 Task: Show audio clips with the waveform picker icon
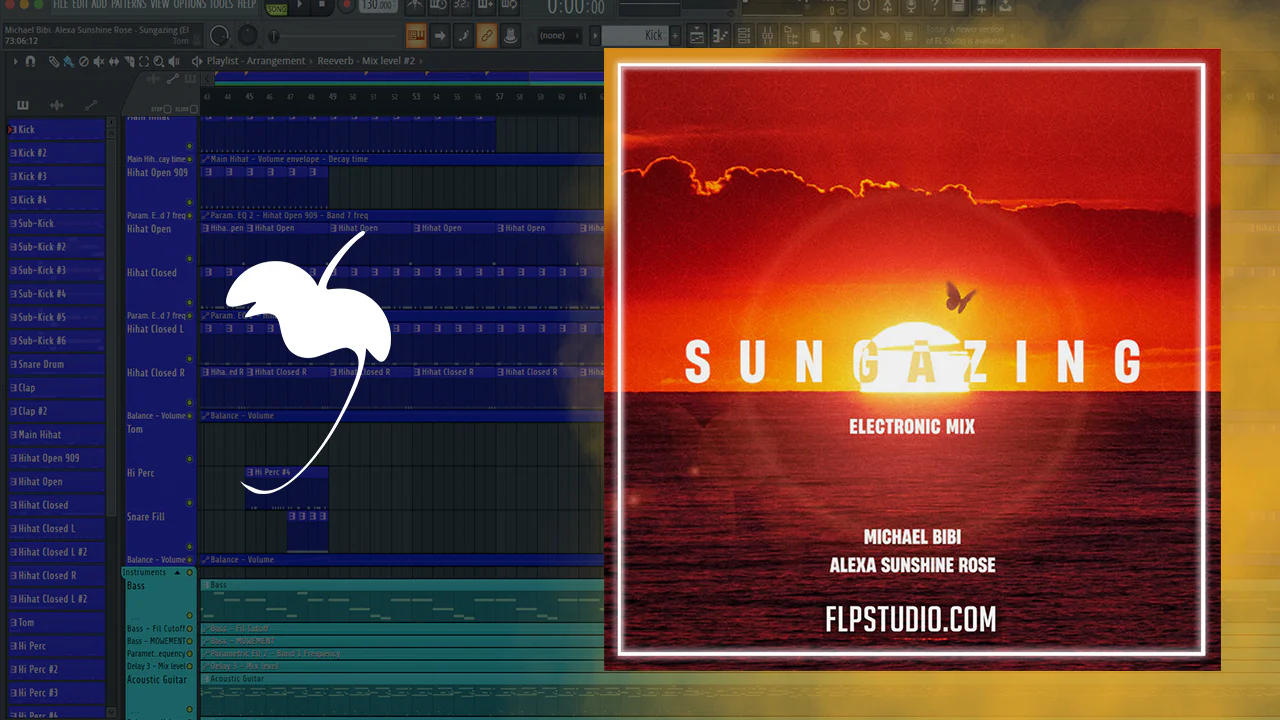57,105
